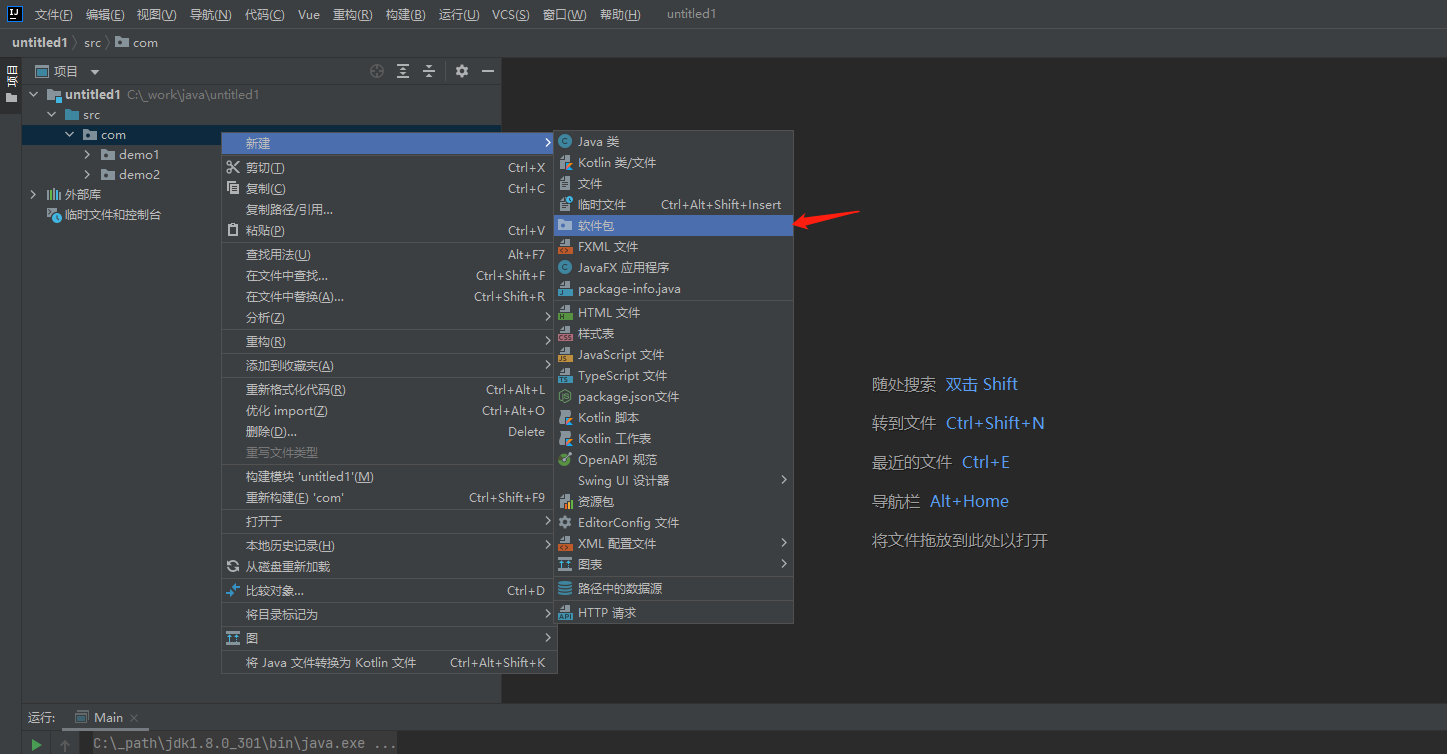Viewport: 1447px width, 754px height.
Task: Select 临时文件和控制台 tree item
Action: pyautogui.click(x=105, y=215)
